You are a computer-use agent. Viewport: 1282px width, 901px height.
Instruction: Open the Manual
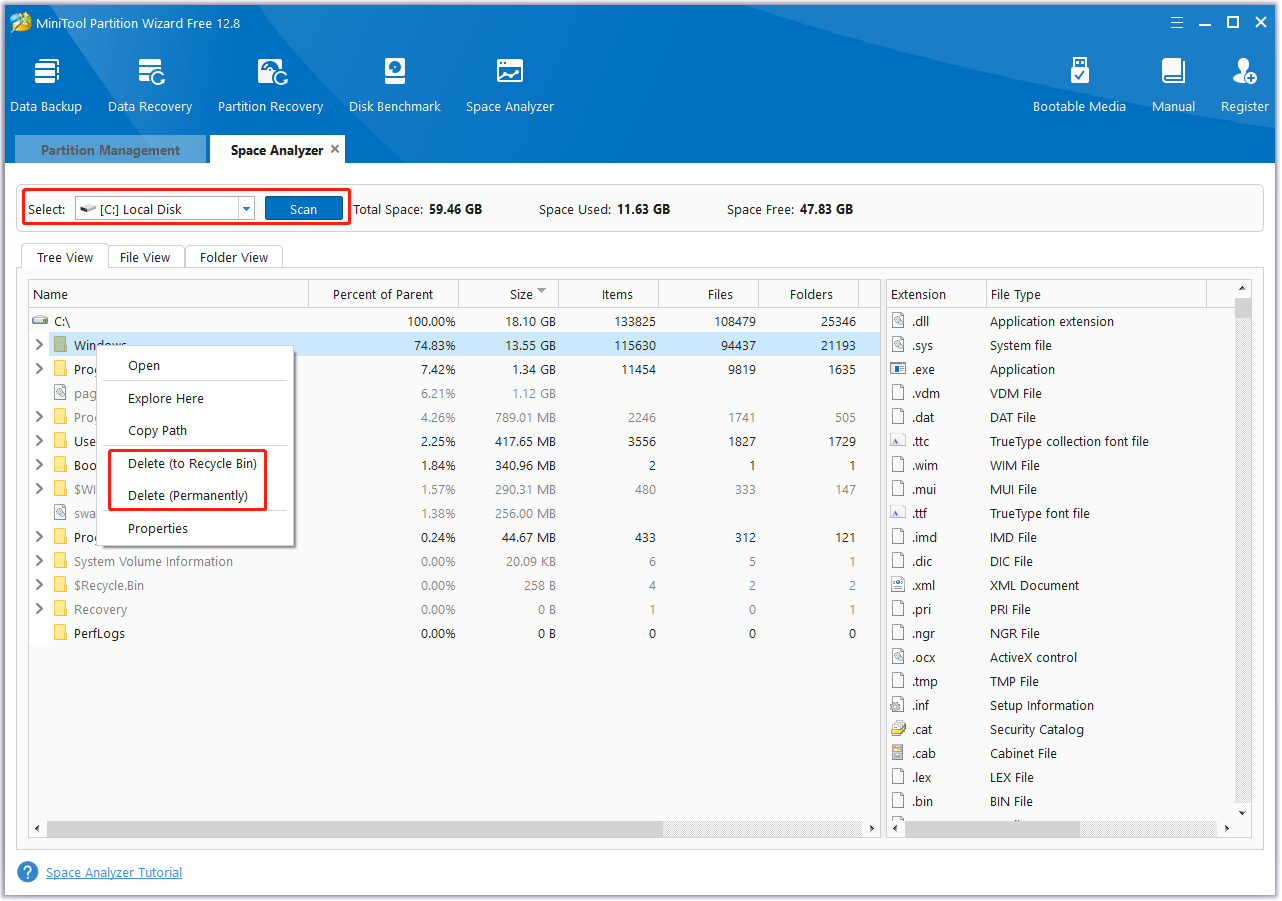[x=1173, y=85]
